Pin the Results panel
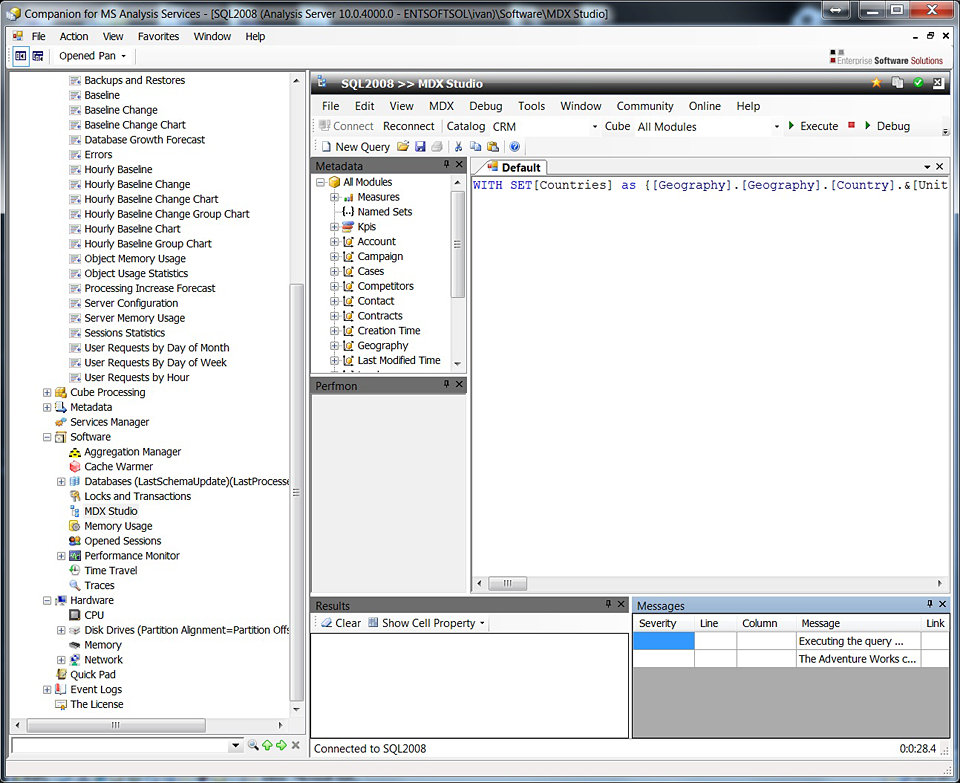Screen dimensions: 960x783 click(x=608, y=604)
